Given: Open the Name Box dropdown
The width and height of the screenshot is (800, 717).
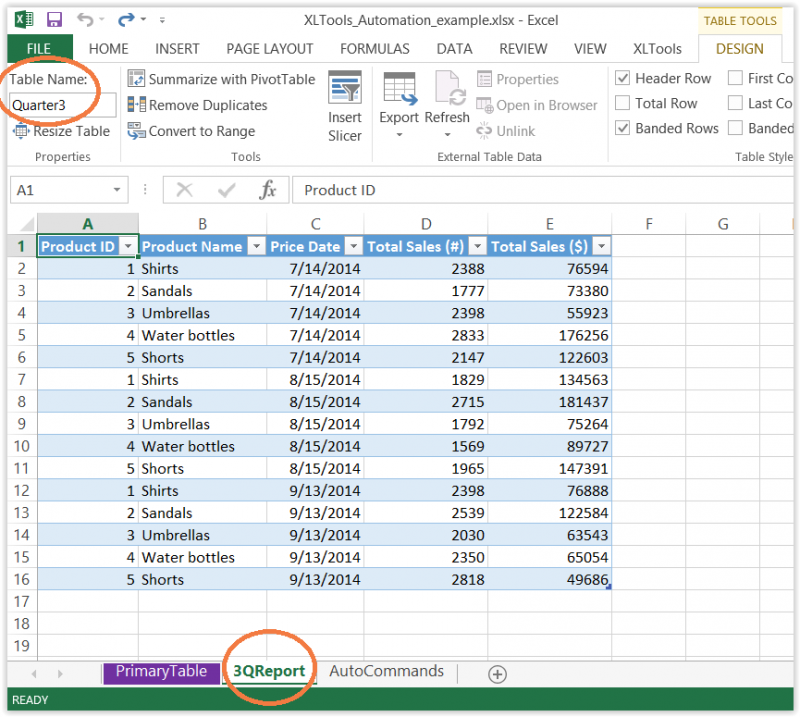Looking at the screenshot, I should click(117, 189).
